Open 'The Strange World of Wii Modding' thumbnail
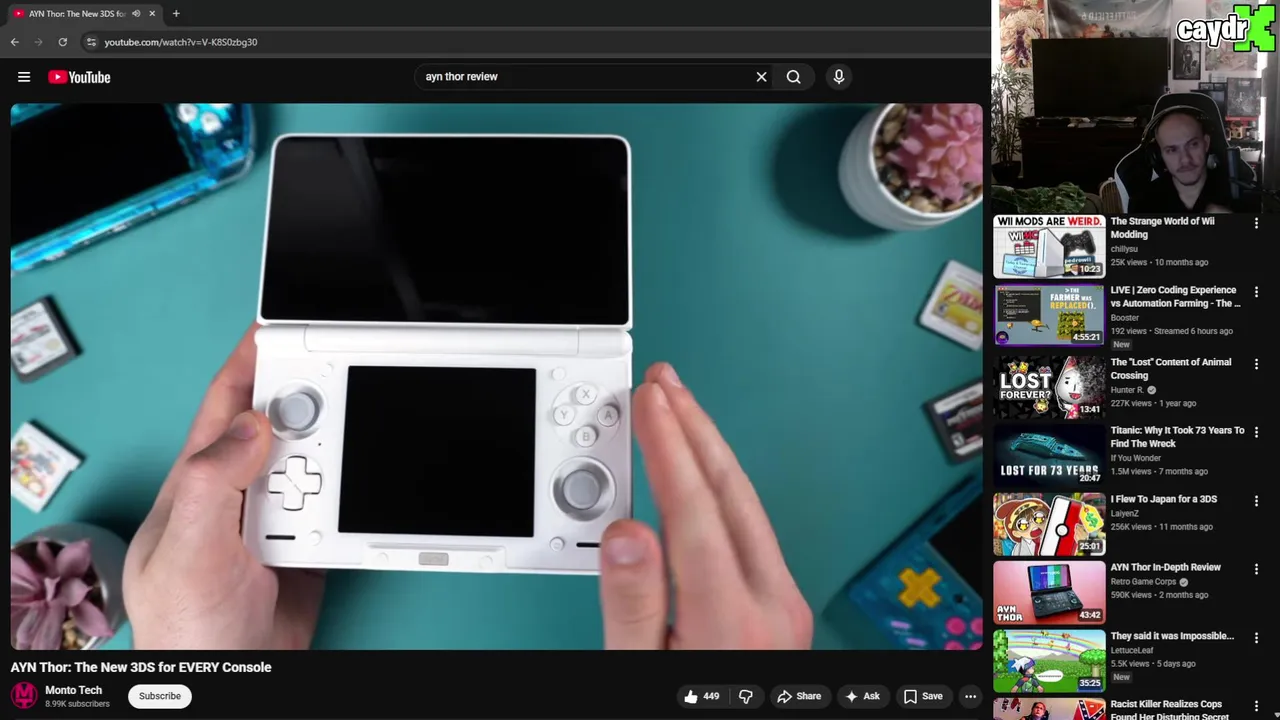 (1049, 247)
